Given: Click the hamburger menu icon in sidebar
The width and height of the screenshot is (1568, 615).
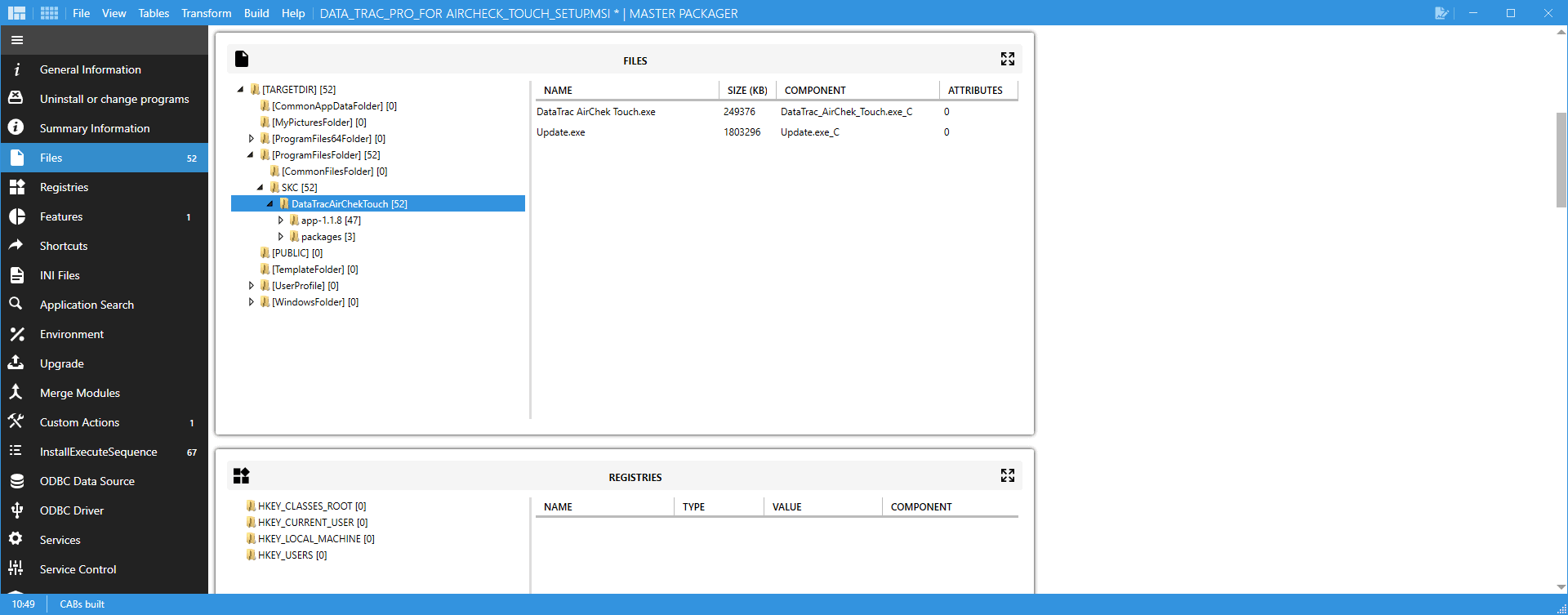Looking at the screenshot, I should [x=17, y=40].
